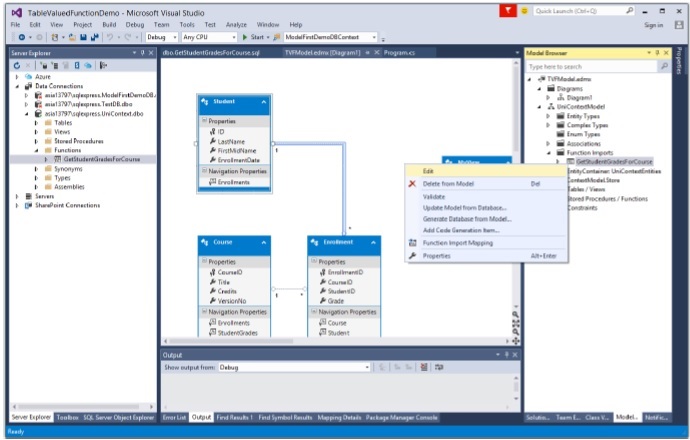Refresh the Server Explorer tree
This screenshot has height=440, width=690.
17,66
